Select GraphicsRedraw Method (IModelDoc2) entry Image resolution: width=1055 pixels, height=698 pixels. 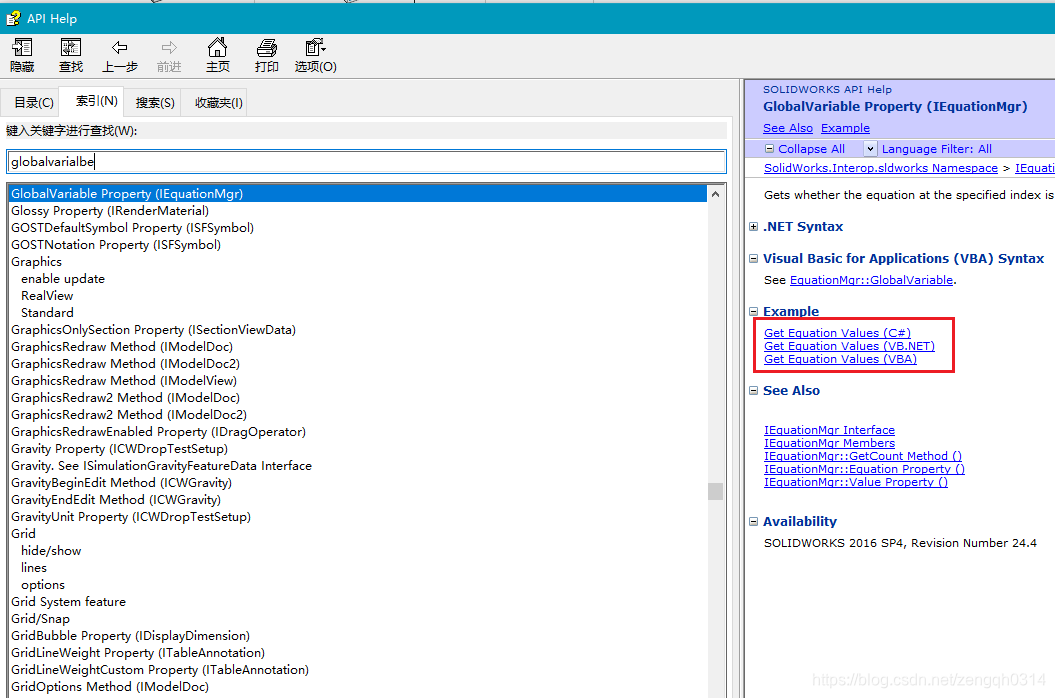tap(125, 363)
